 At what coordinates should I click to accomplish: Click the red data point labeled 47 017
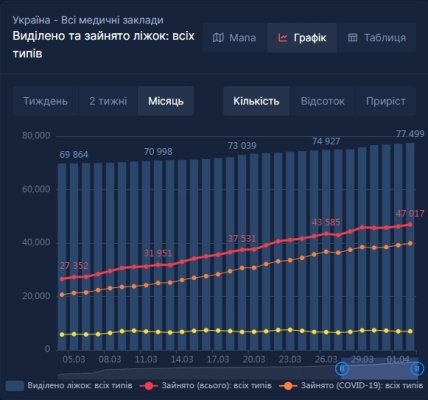(x=410, y=225)
